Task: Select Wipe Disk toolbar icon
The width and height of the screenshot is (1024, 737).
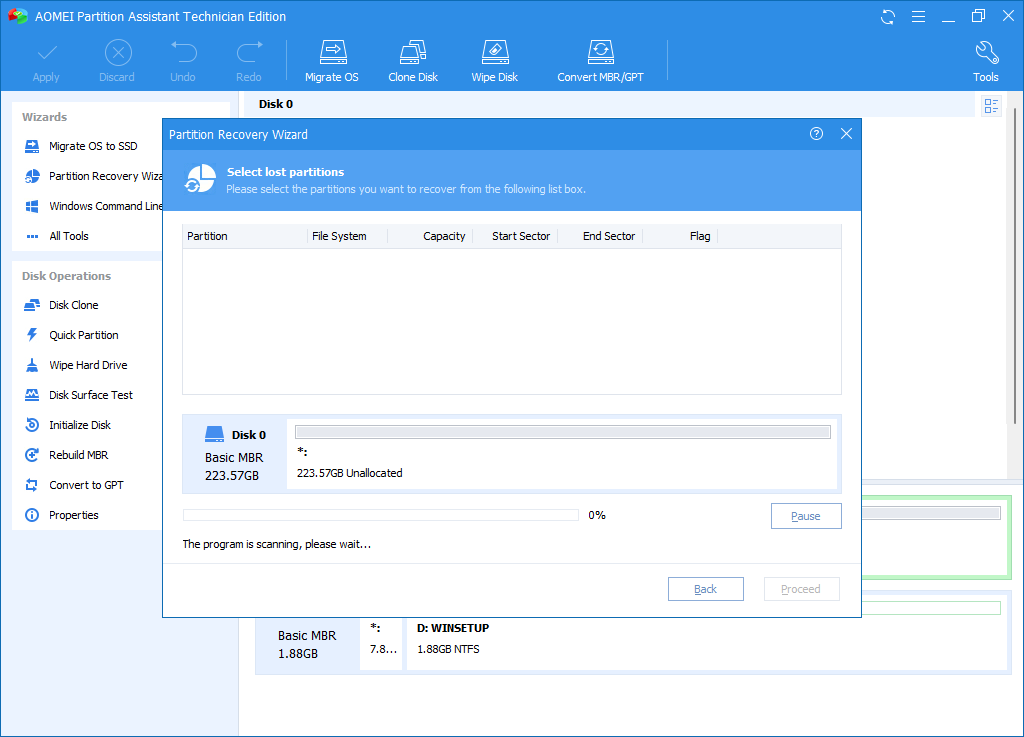Action: (494, 62)
